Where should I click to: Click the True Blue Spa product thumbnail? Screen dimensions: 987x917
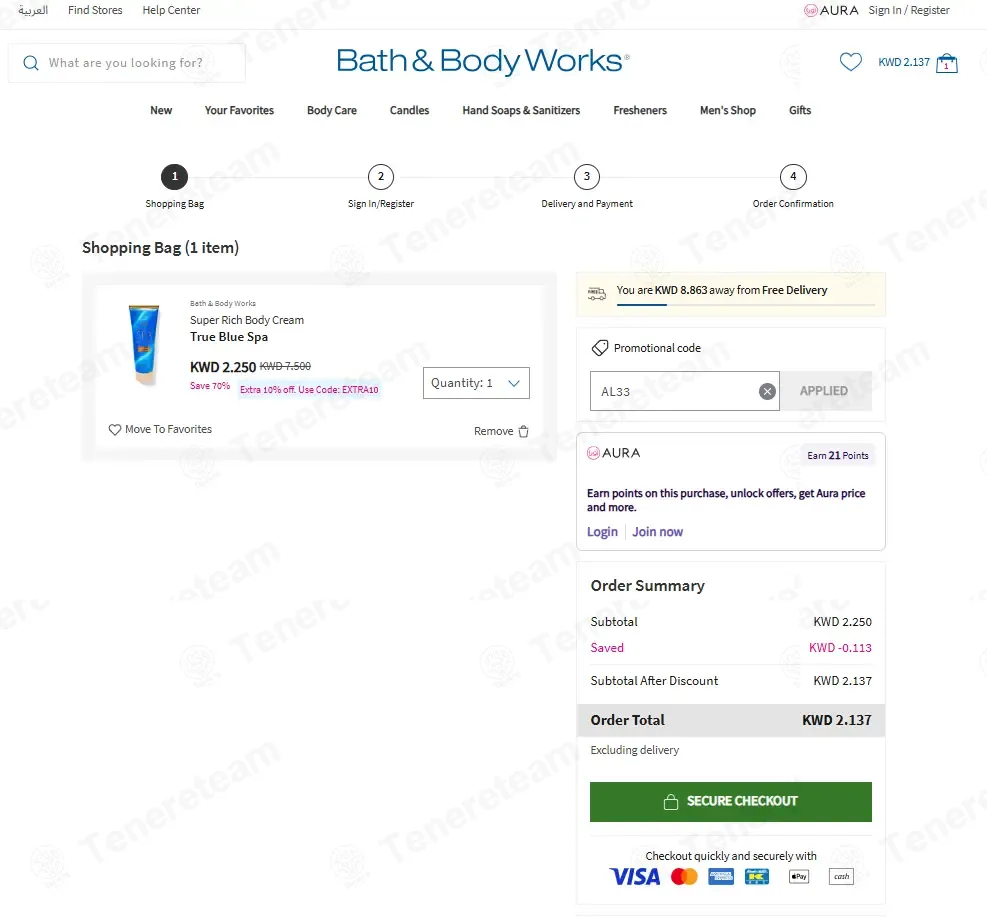(144, 344)
